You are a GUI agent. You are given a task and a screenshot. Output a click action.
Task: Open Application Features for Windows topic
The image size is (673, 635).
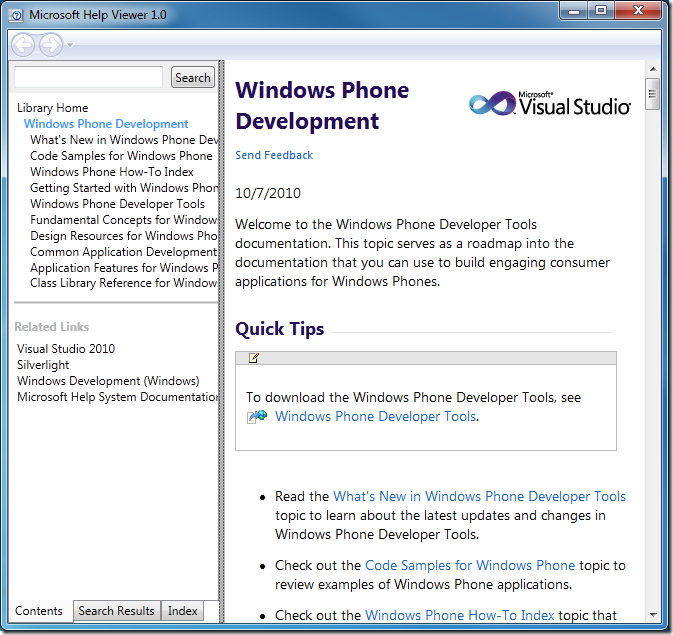(x=124, y=267)
